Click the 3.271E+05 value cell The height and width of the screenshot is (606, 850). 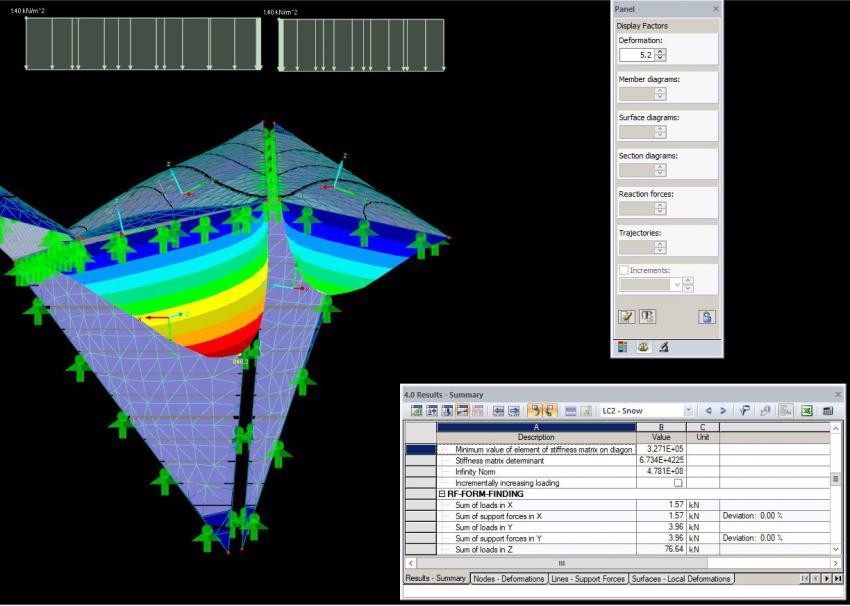click(661, 449)
